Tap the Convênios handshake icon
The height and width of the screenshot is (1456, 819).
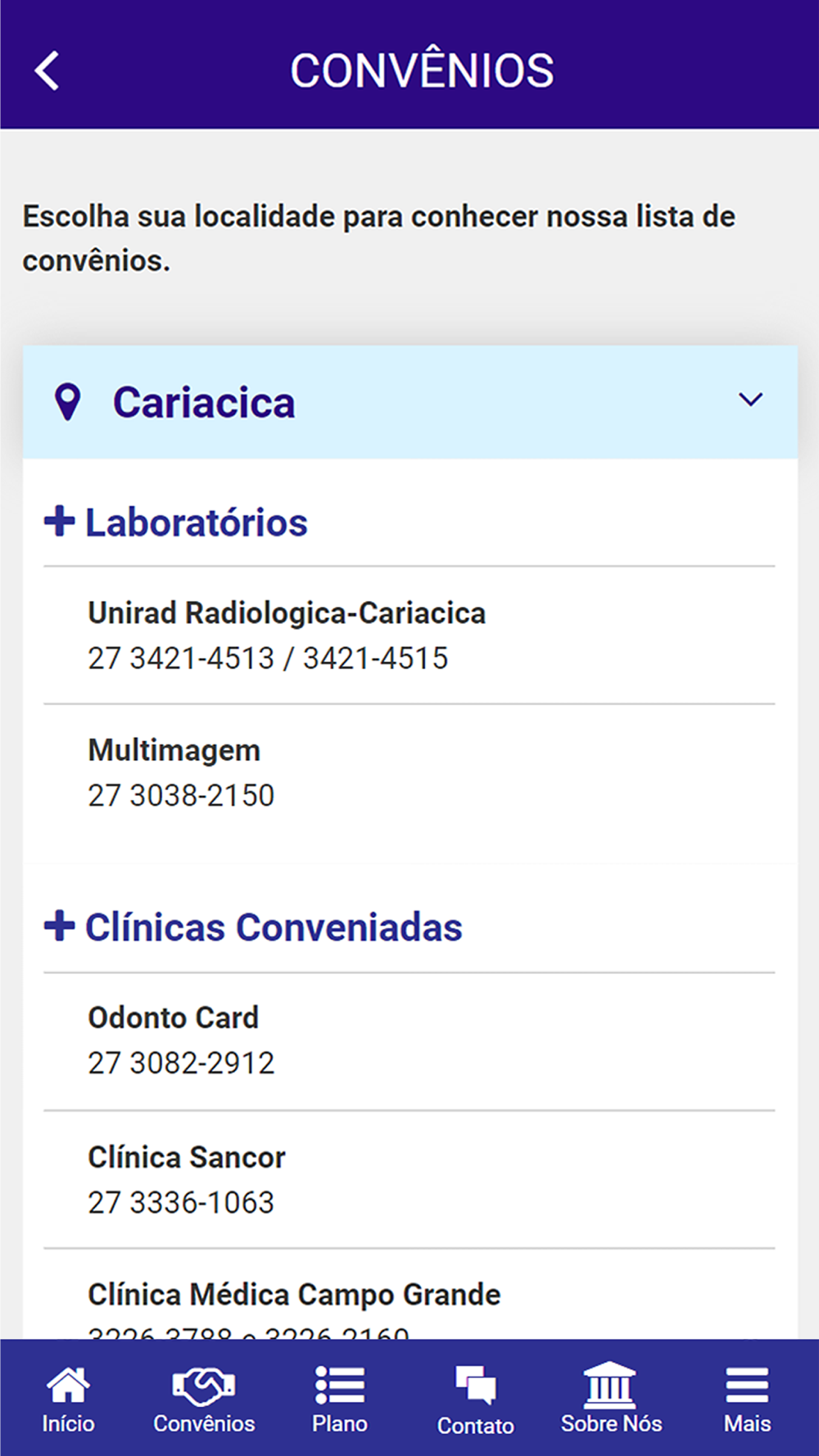(x=204, y=1386)
